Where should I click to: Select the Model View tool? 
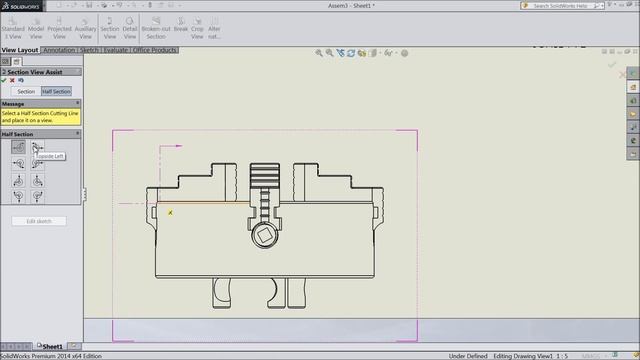36,28
